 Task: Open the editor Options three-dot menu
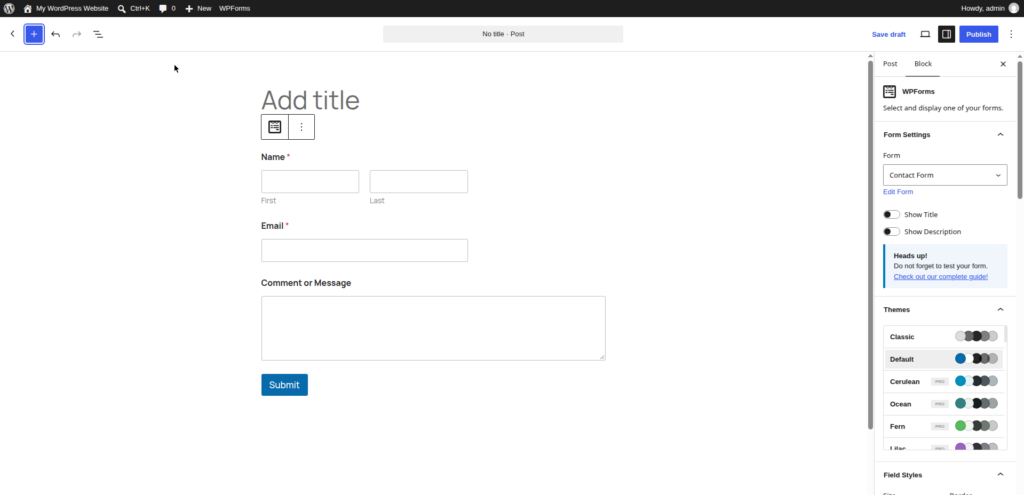1011,34
